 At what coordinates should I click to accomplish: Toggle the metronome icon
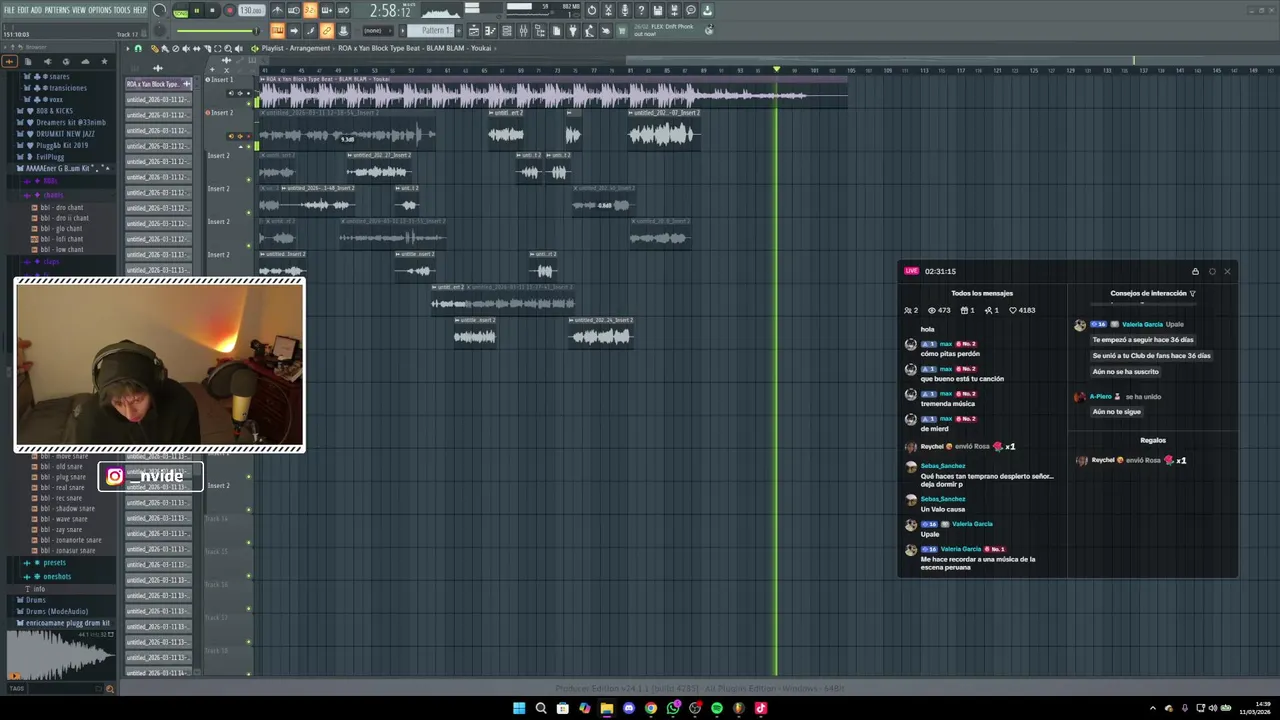click(x=277, y=11)
